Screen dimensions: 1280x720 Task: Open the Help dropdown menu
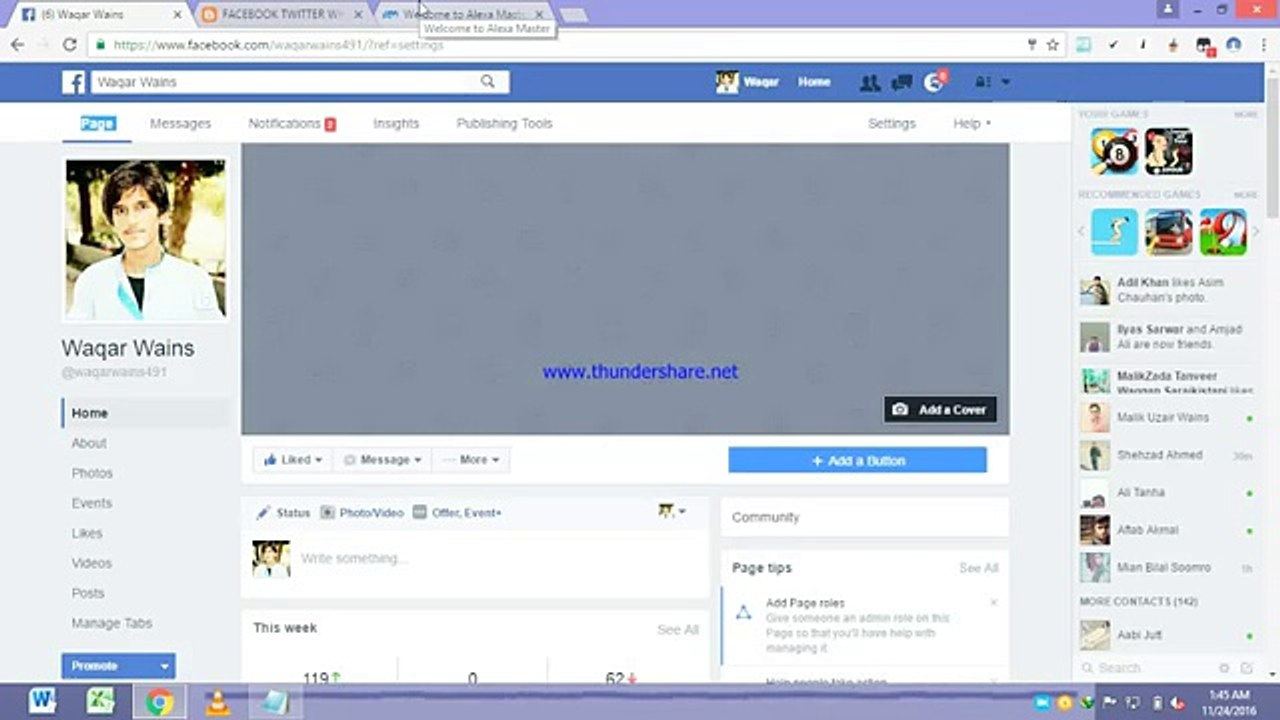972,124
